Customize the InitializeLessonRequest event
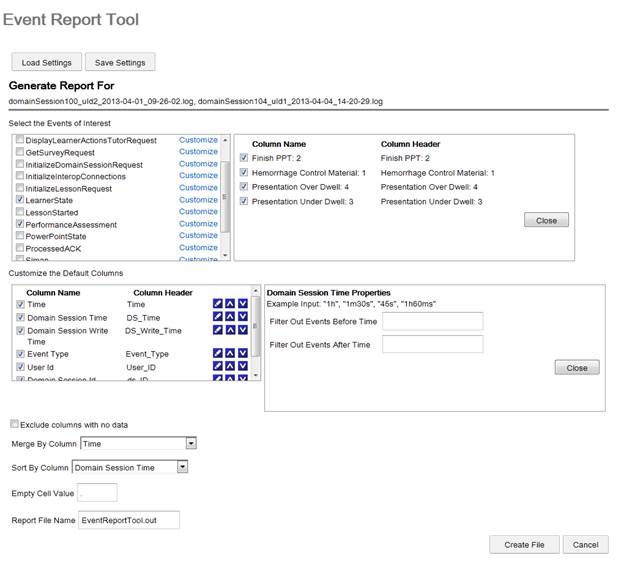 point(198,187)
